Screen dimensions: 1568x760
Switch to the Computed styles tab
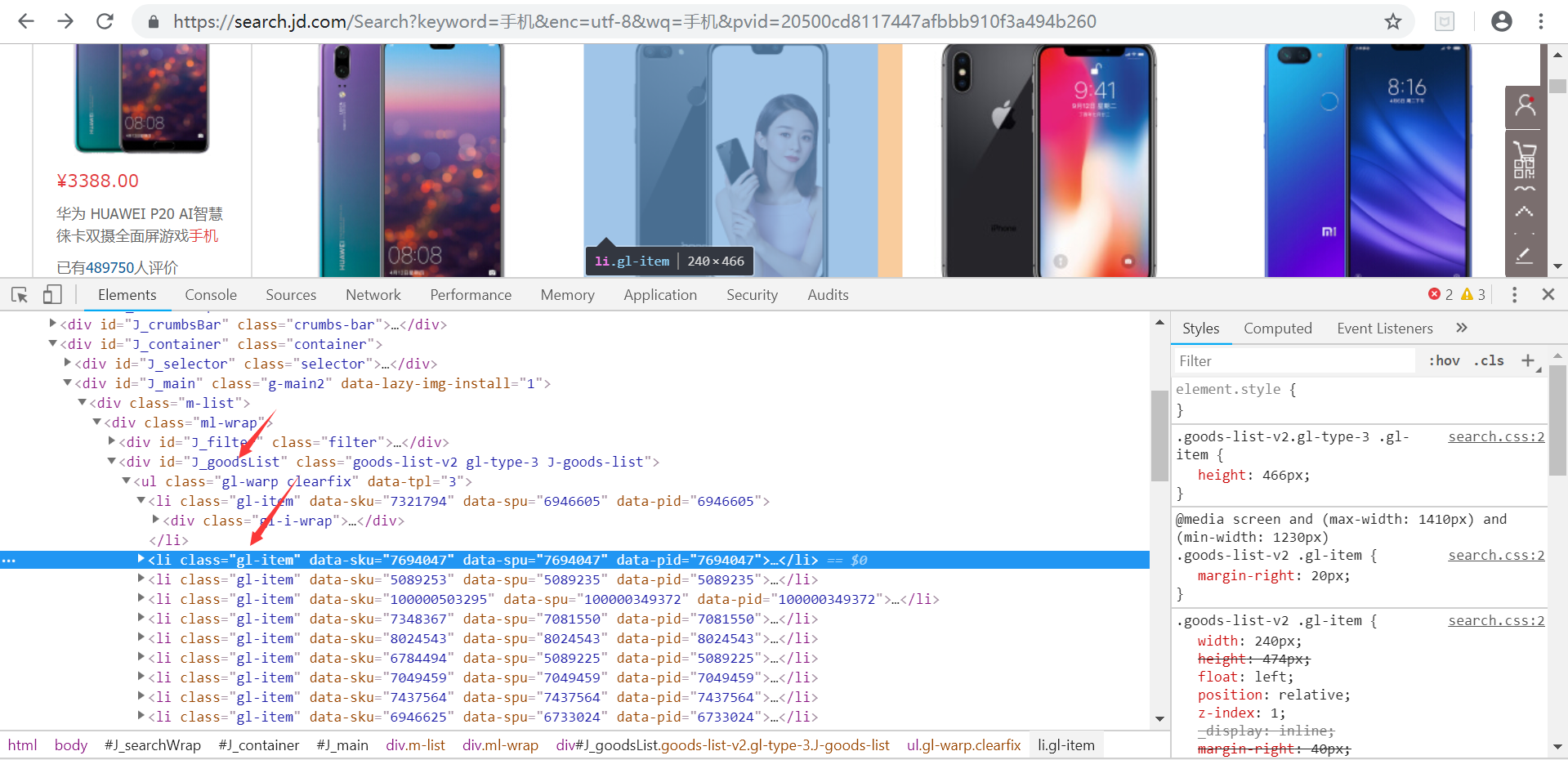1278,329
